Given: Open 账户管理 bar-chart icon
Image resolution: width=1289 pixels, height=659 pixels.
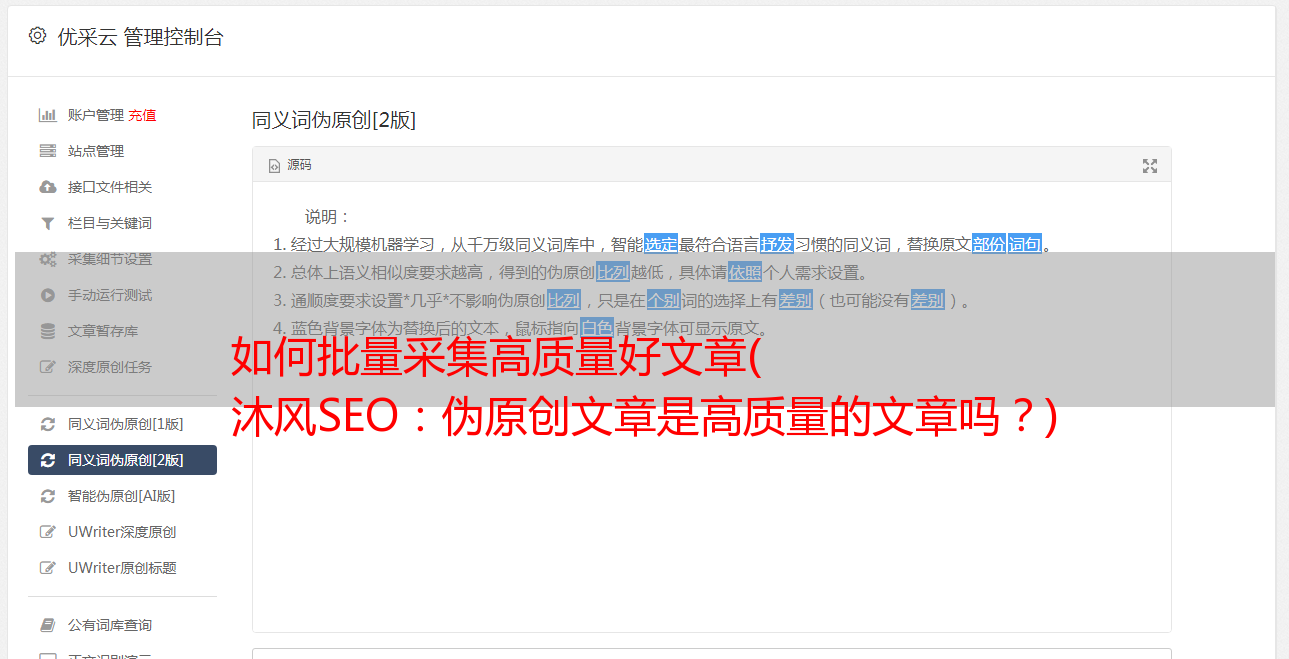Looking at the screenshot, I should (47, 115).
